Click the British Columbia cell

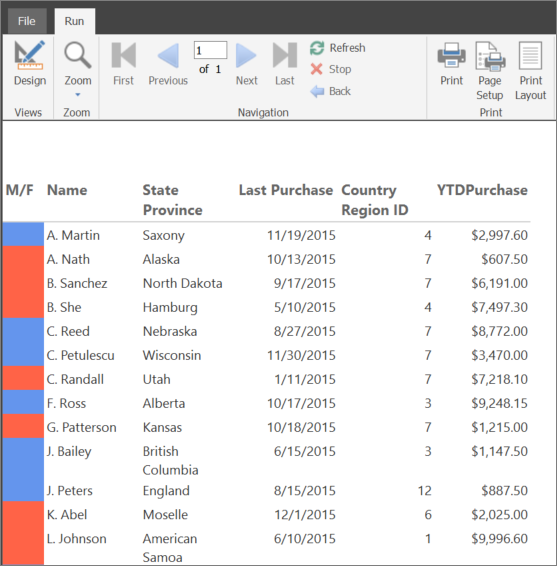pos(170,461)
